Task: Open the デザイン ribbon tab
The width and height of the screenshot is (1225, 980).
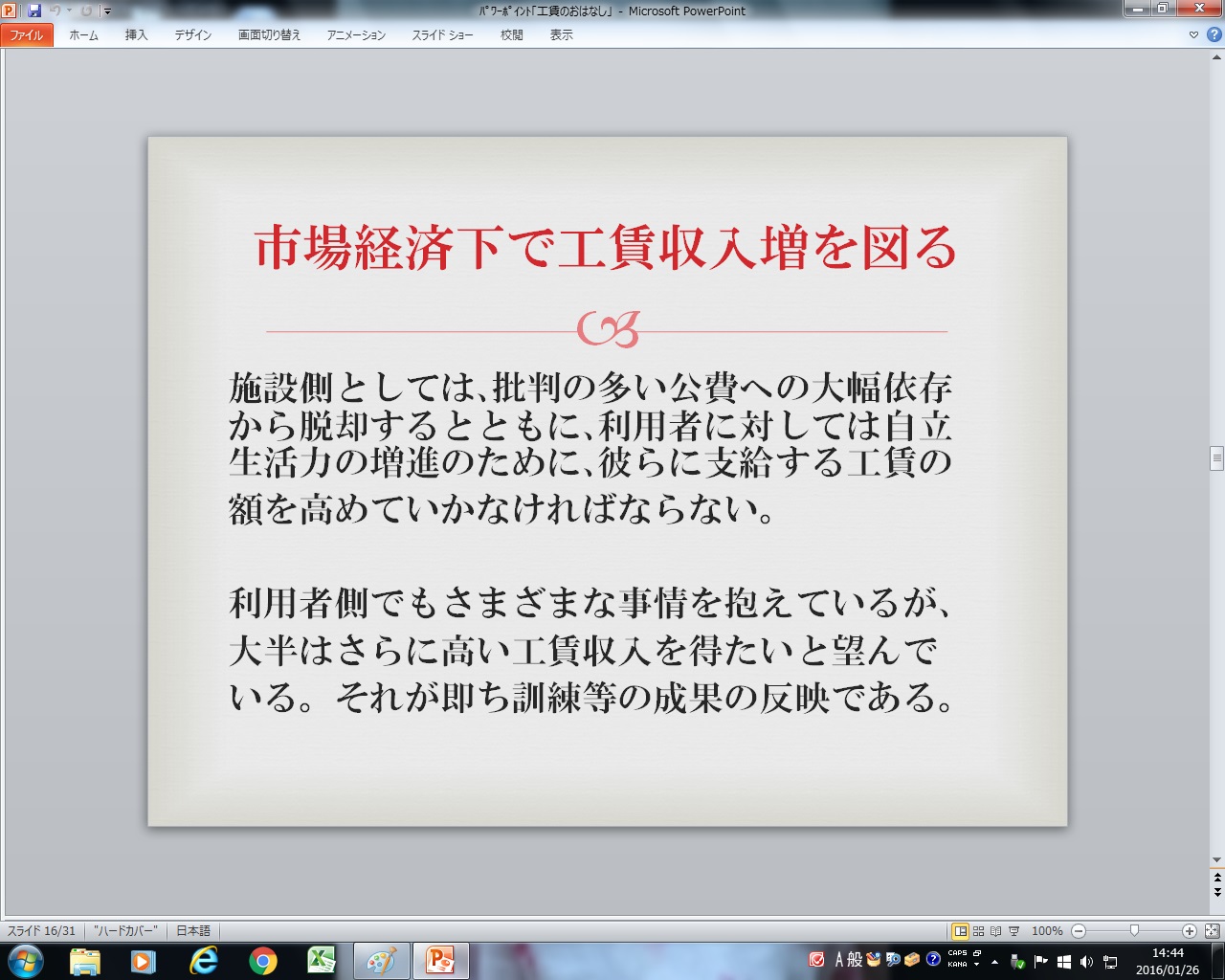Action: click(192, 34)
